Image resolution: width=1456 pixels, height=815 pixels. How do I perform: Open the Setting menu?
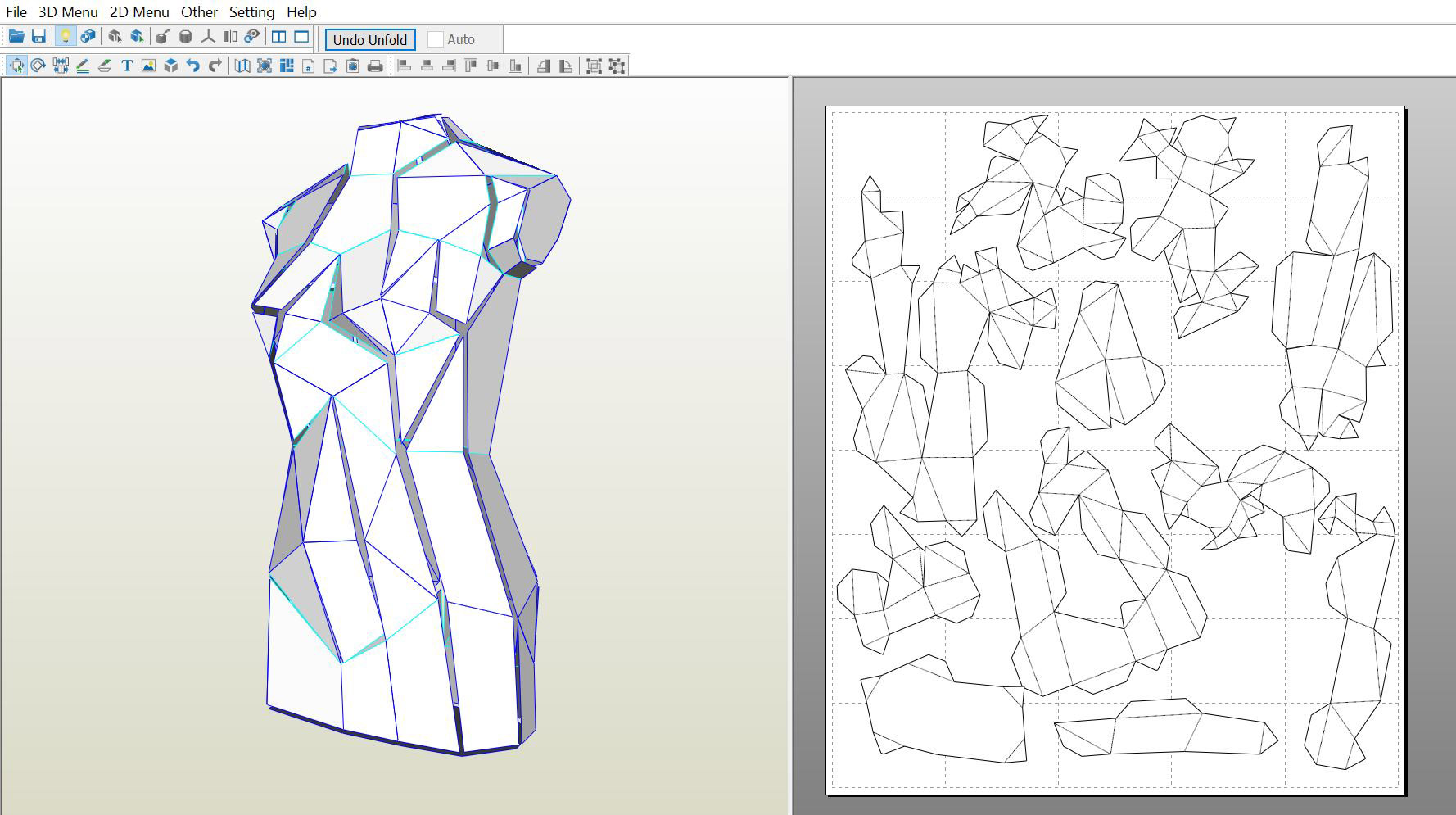click(x=251, y=11)
